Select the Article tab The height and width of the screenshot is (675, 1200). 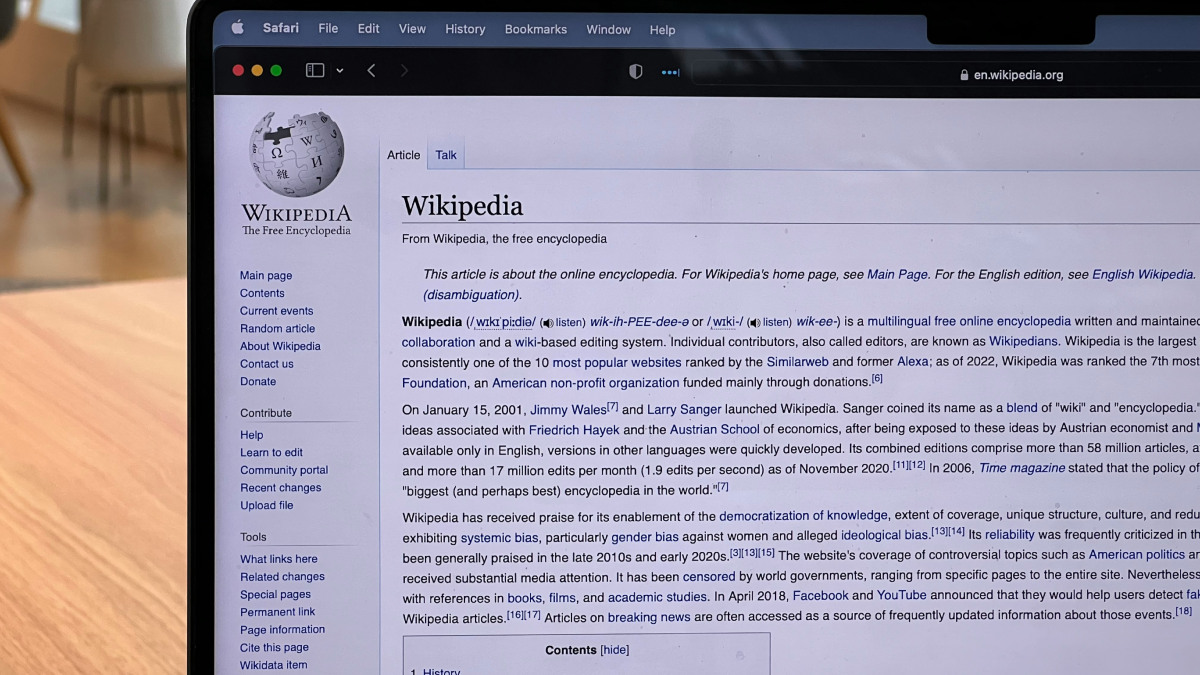(404, 155)
